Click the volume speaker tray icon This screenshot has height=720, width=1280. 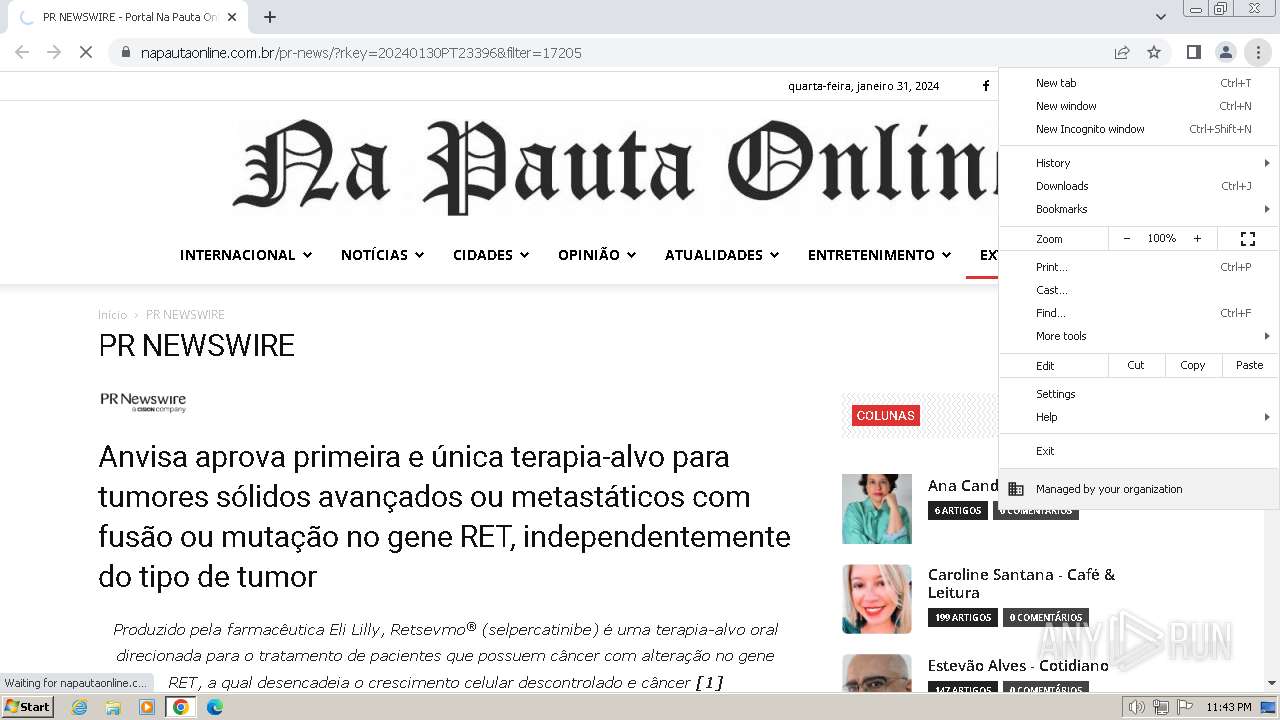click(1136, 707)
